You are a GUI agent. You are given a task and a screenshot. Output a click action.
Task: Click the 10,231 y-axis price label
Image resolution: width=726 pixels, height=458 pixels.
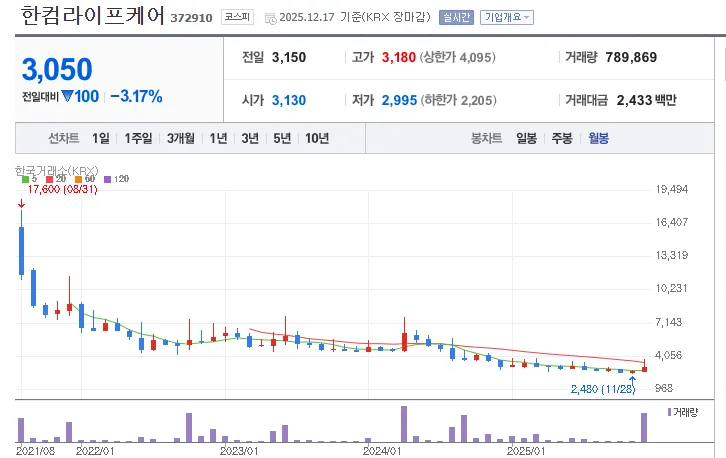tap(672, 289)
